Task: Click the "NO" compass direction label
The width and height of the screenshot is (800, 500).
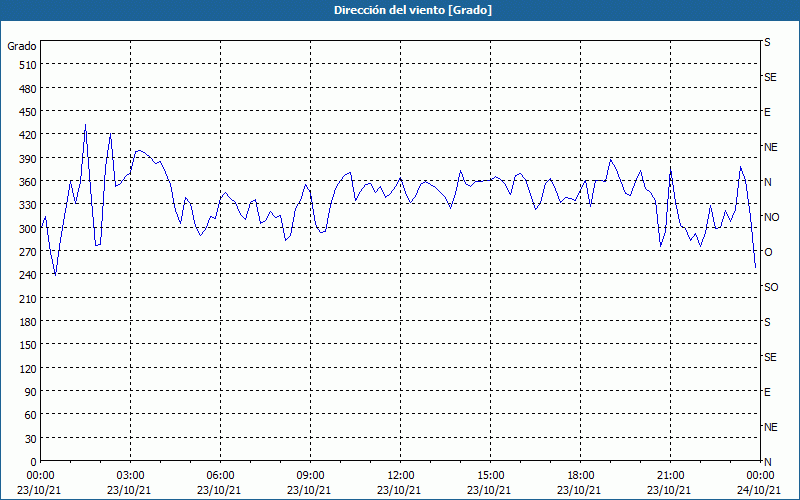Action: pos(771,217)
